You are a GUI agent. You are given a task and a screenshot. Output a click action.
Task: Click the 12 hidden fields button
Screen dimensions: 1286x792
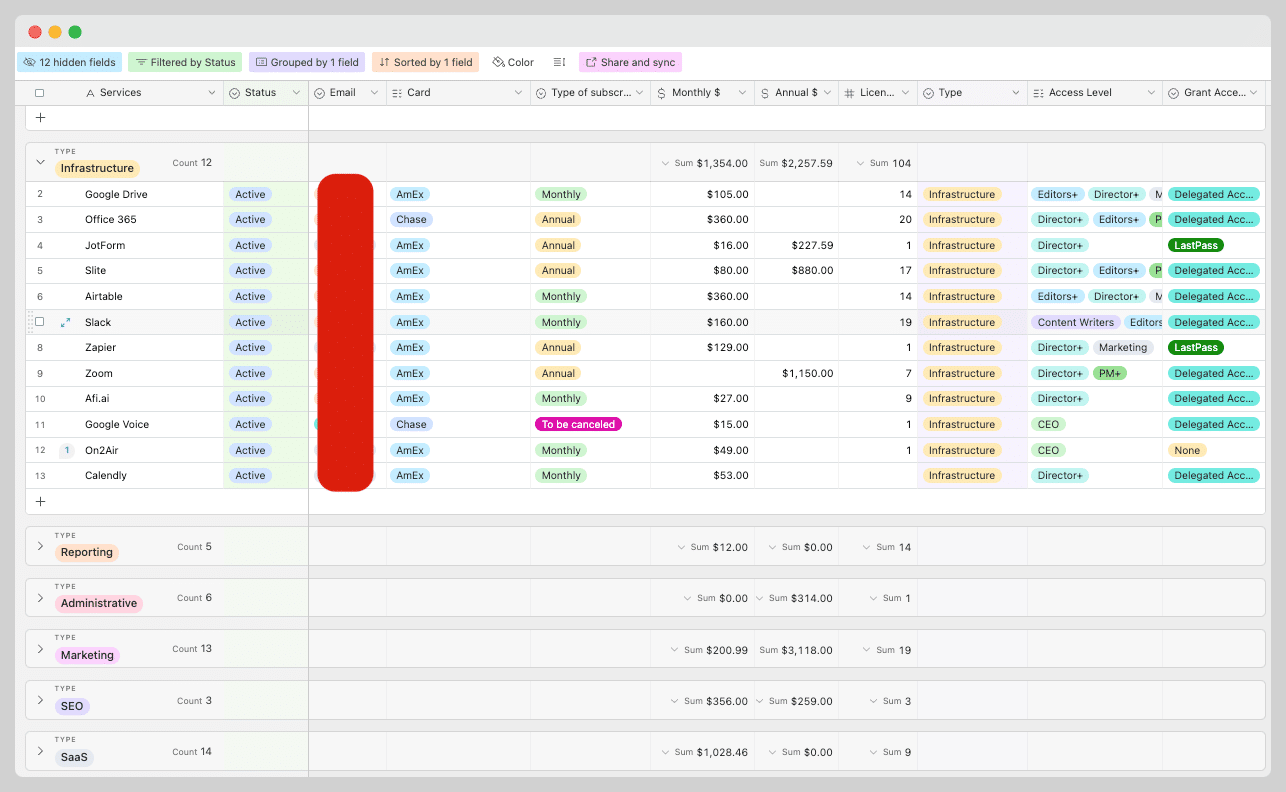pos(70,62)
